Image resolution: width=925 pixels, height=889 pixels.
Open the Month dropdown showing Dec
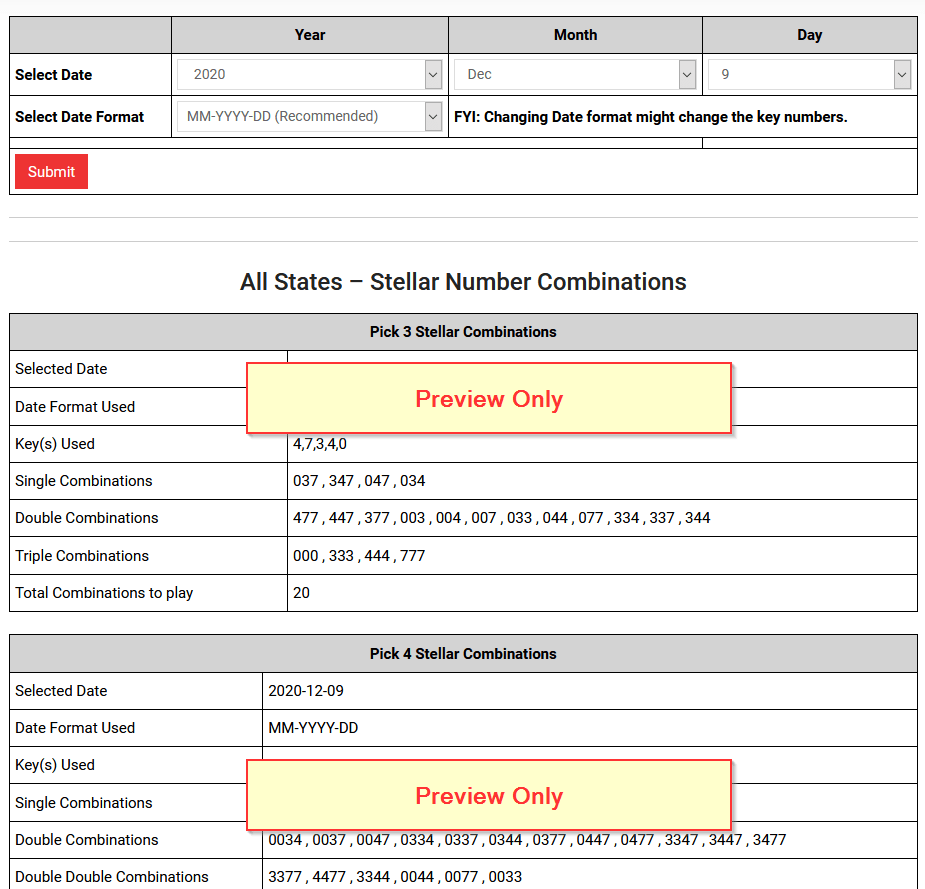[x=575, y=74]
